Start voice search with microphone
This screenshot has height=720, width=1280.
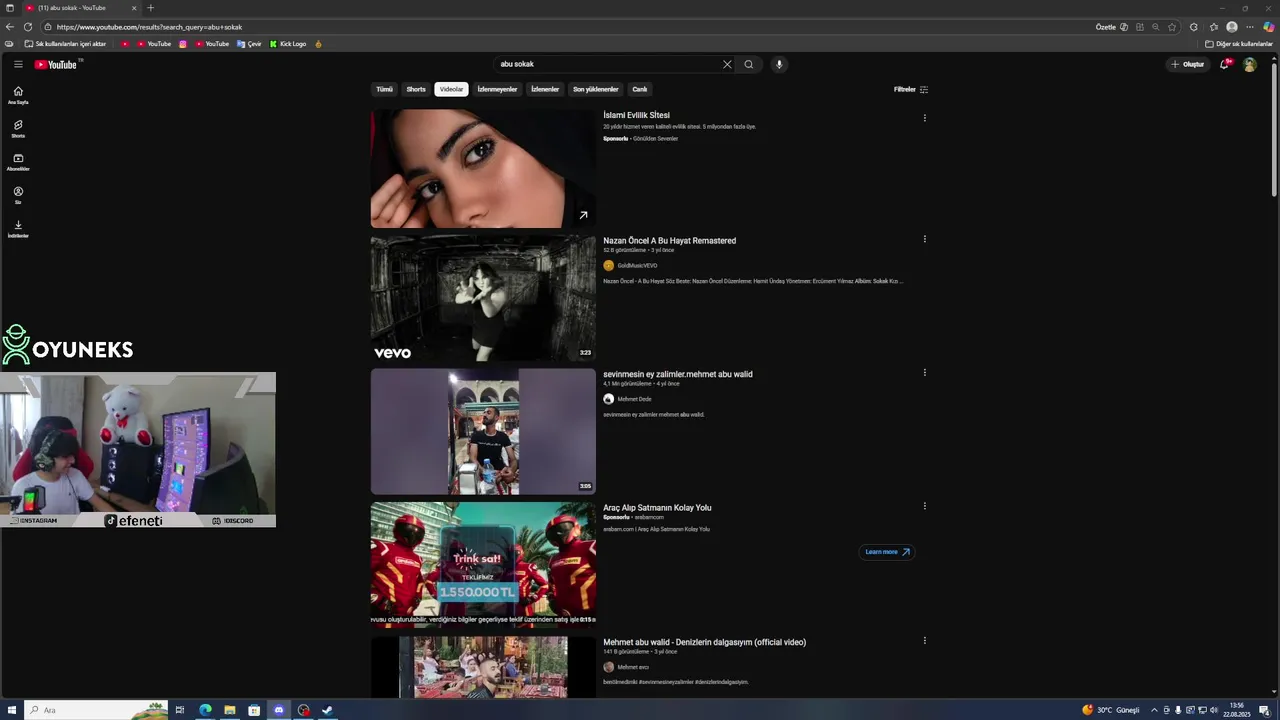tap(779, 64)
